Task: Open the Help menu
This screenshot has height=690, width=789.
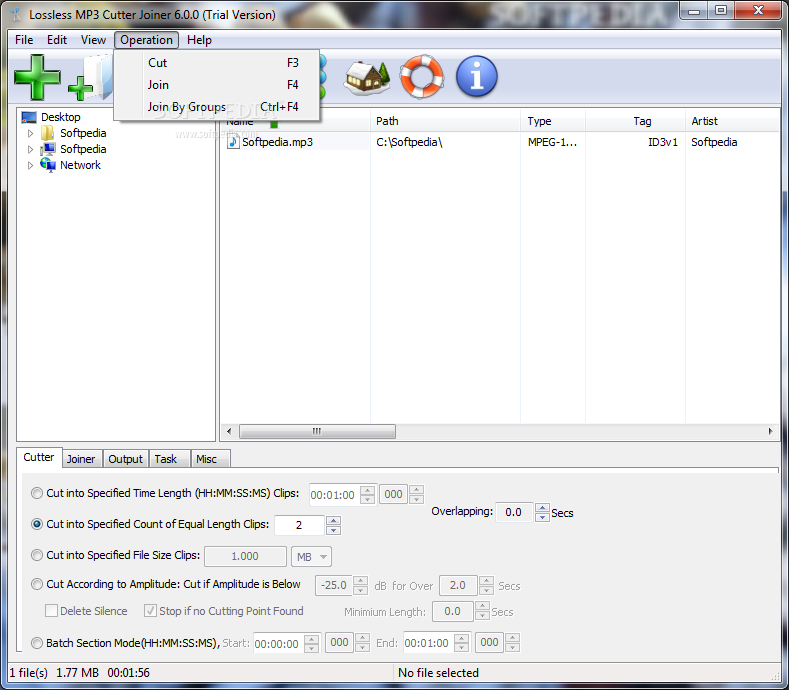Action: (199, 40)
